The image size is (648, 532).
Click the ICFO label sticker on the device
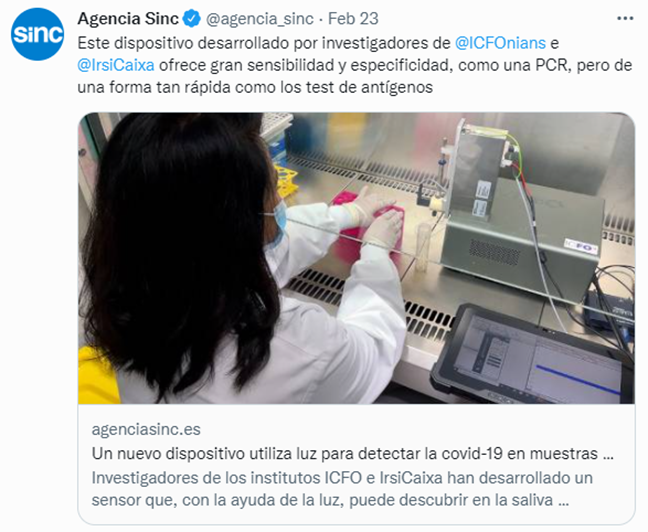(x=581, y=247)
